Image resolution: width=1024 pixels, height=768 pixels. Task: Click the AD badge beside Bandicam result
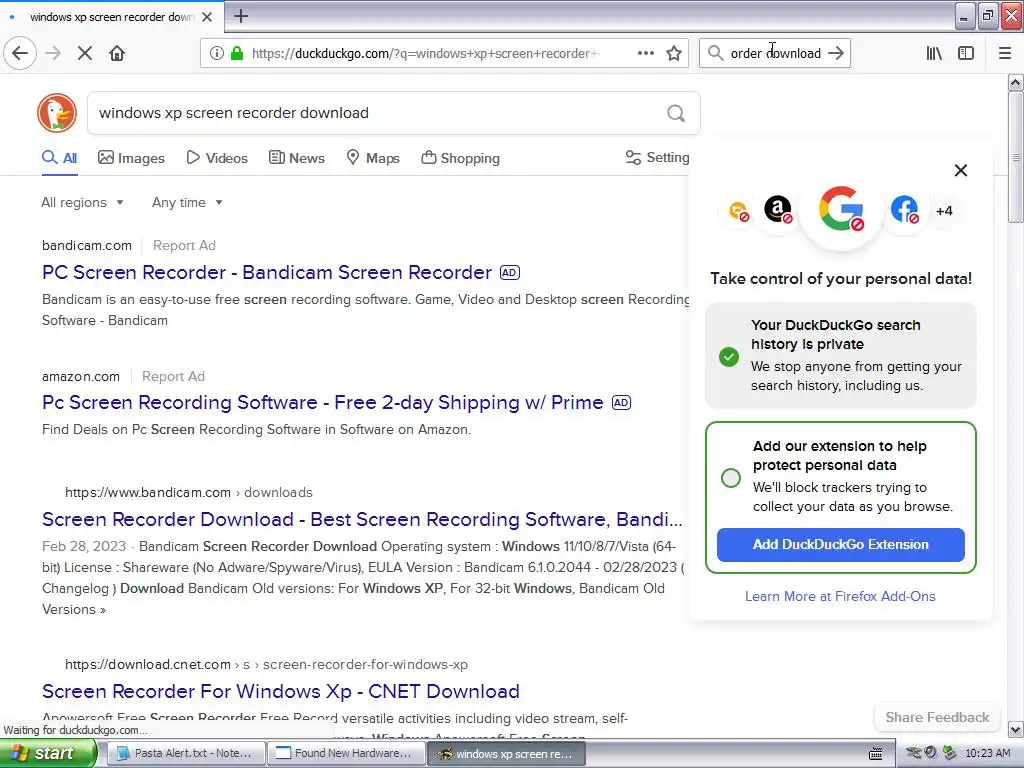click(510, 273)
